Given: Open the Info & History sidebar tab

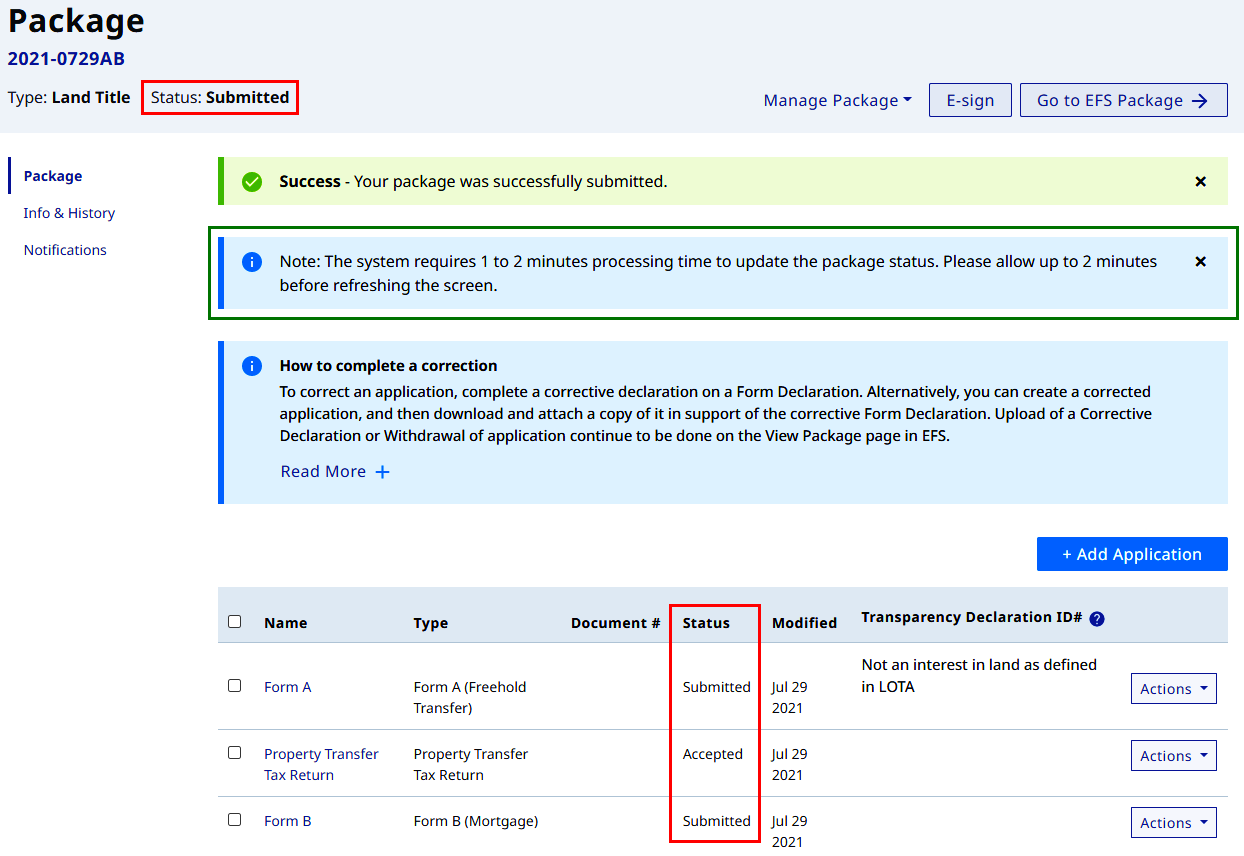Looking at the screenshot, I should tap(69, 213).
